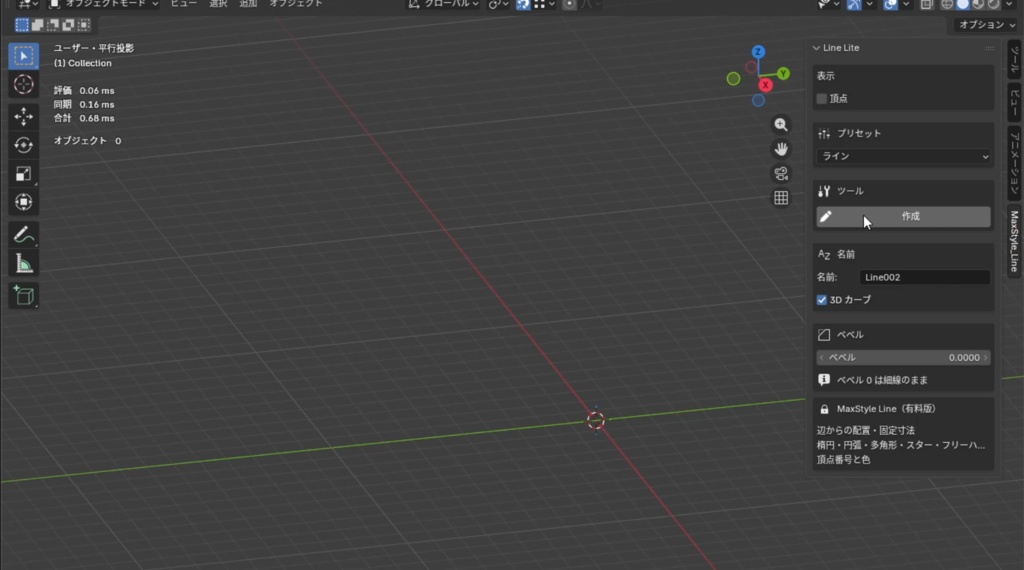Select wireframe viewport shading
This screenshot has height=570, width=1024.
(947, 4)
